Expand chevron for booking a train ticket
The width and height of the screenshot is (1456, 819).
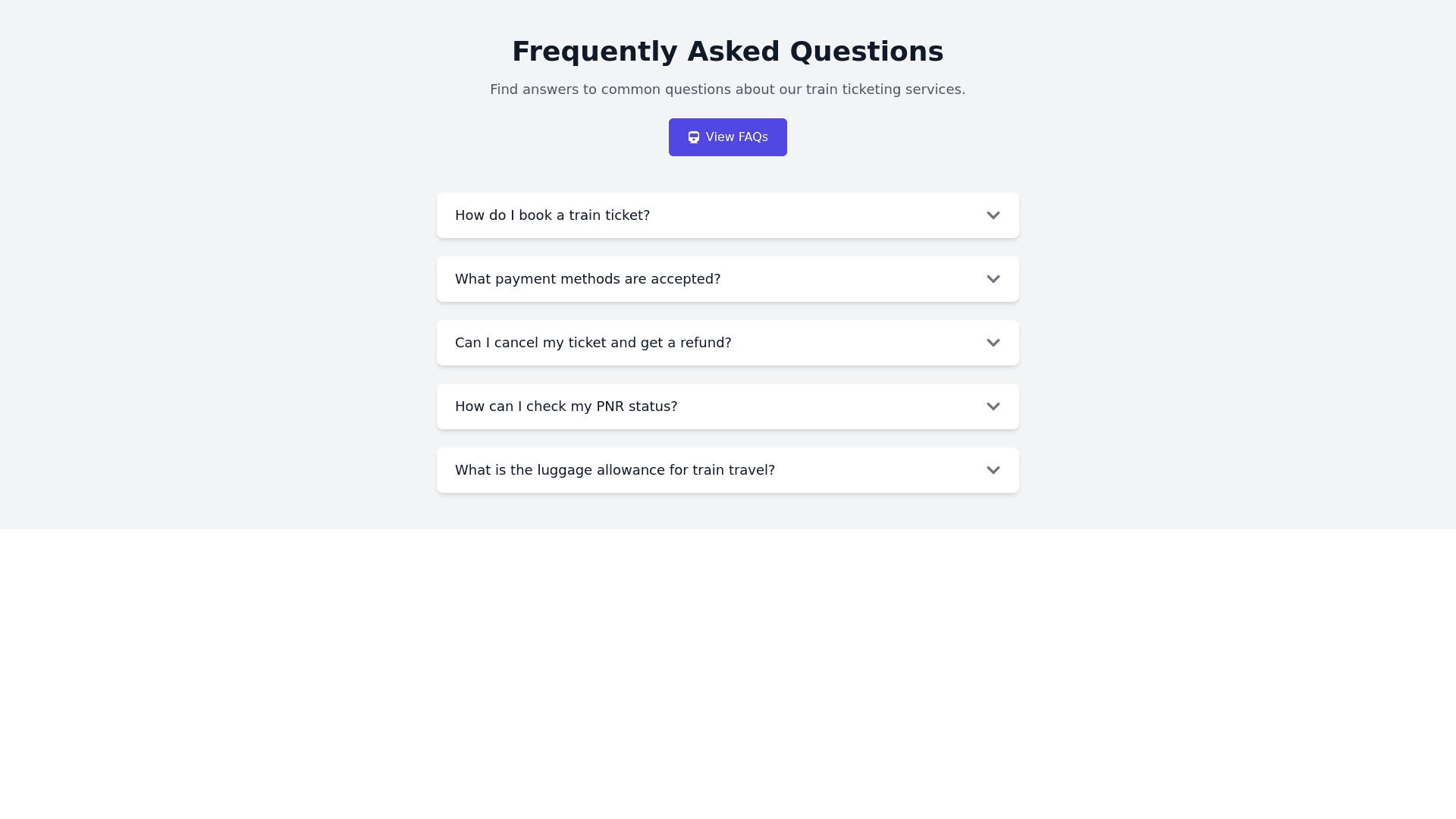tap(993, 215)
